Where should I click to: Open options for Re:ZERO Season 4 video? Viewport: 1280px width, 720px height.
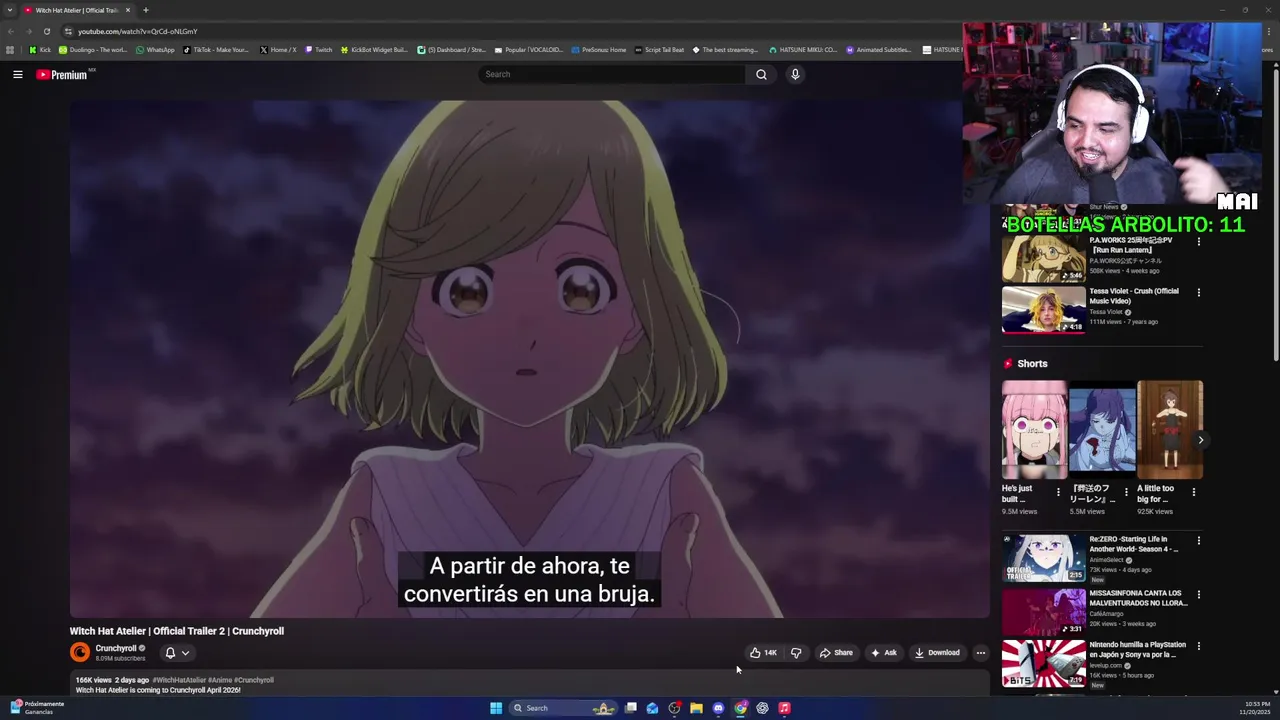point(1199,541)
